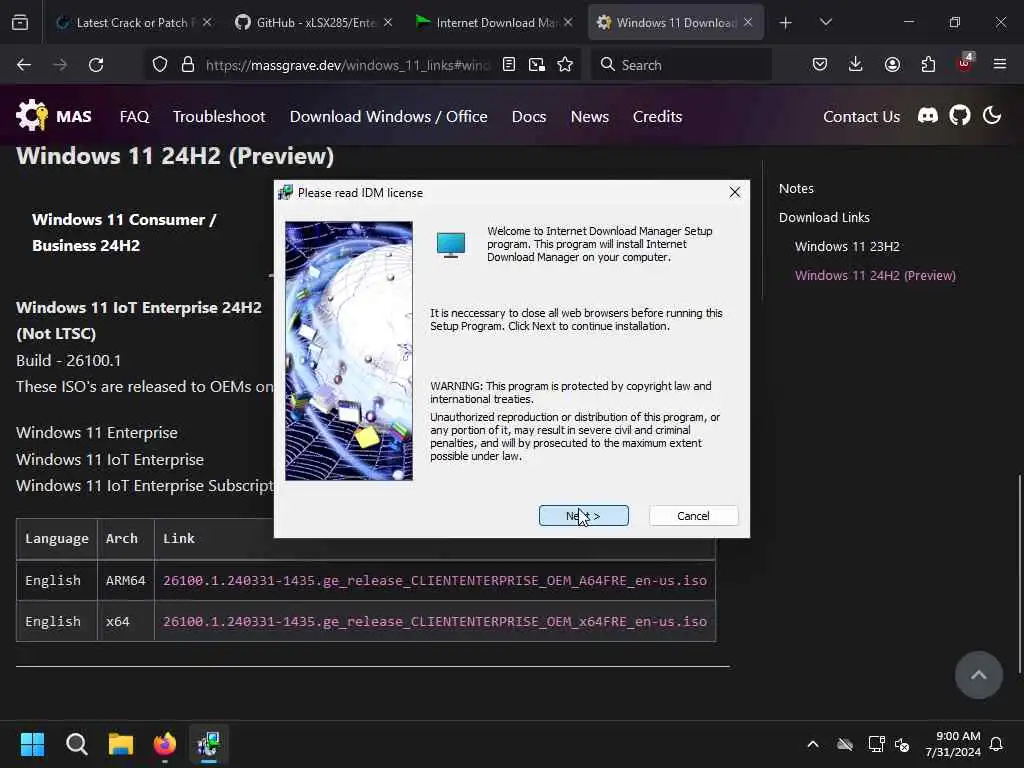Open the network tray icon

coord(876,744)
